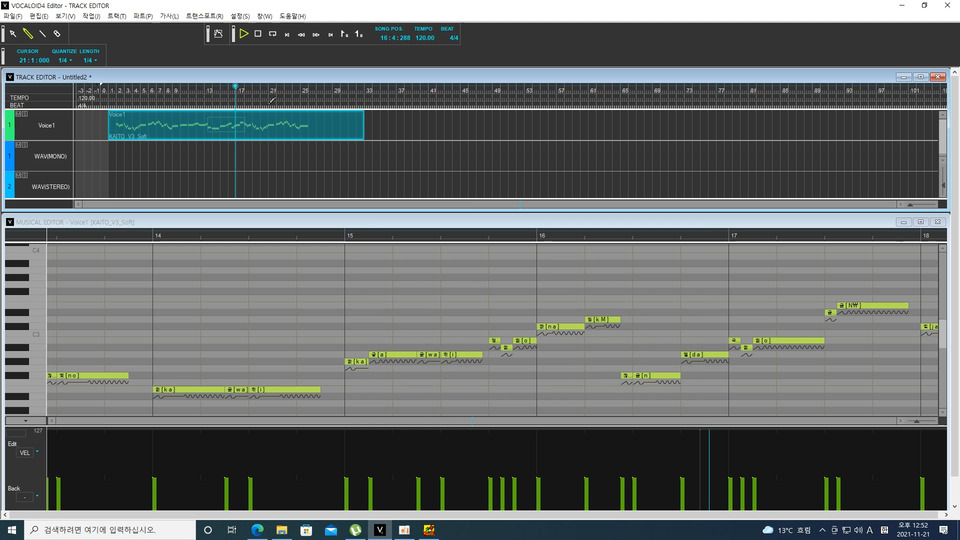Click the track editor horizontal scrollbar
This screenshot has height=540, width=960.
coord(490,204)
